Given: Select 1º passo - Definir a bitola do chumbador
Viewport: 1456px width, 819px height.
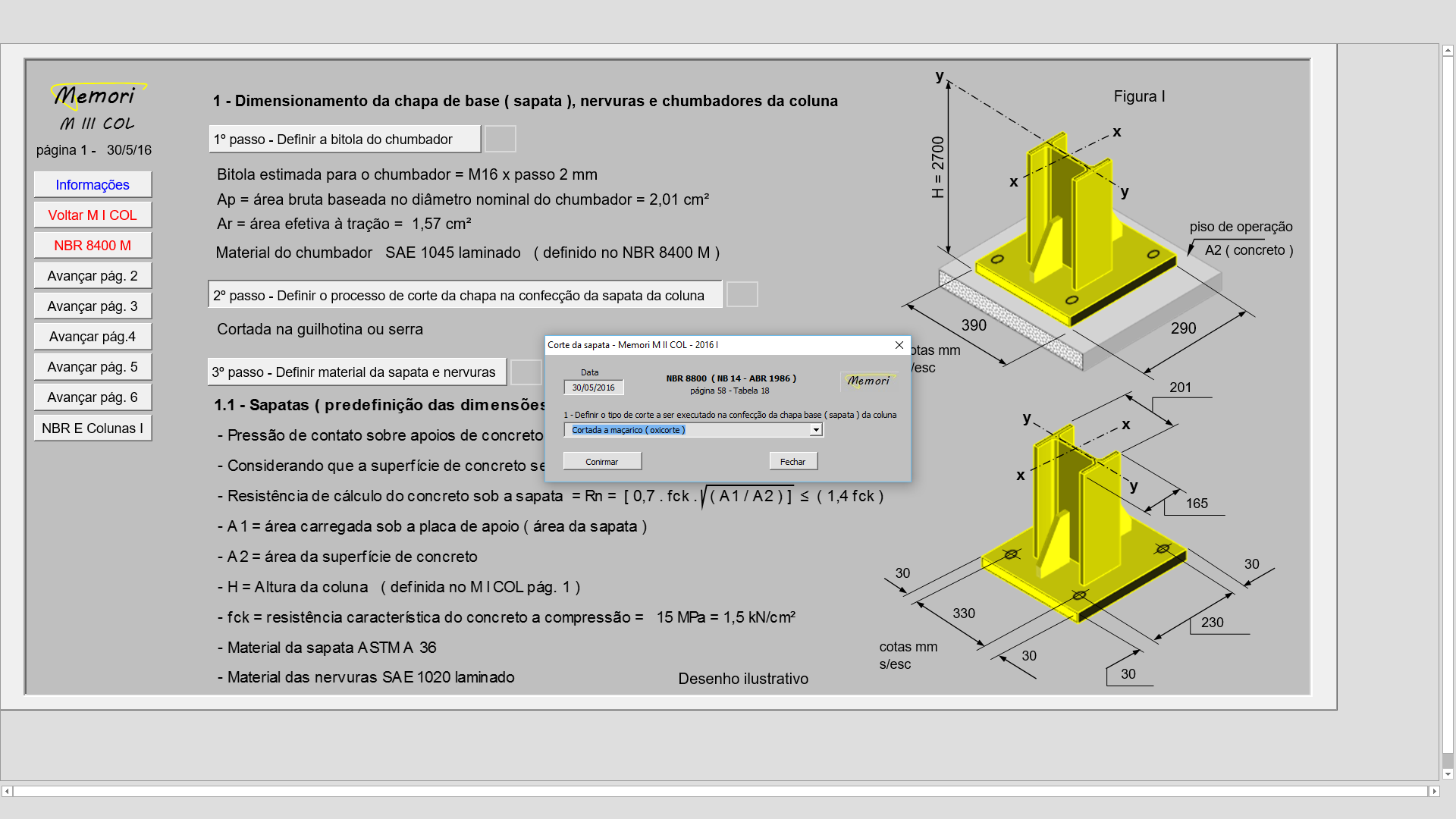Looking at the screenshot, I should tap(345, 140).
